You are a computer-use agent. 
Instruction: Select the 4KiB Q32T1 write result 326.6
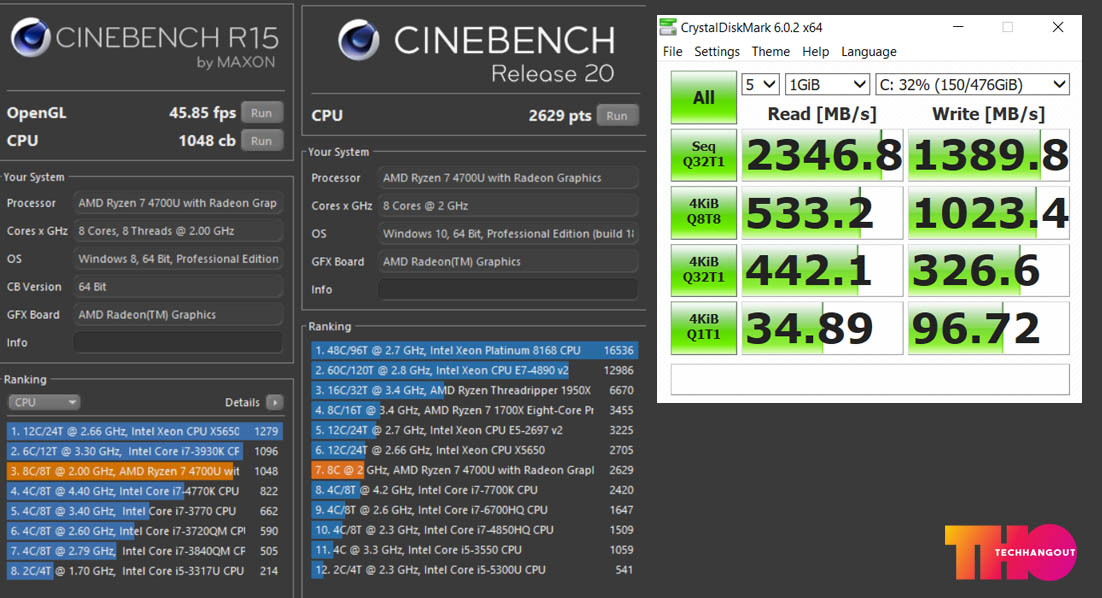tap(989, 270)
